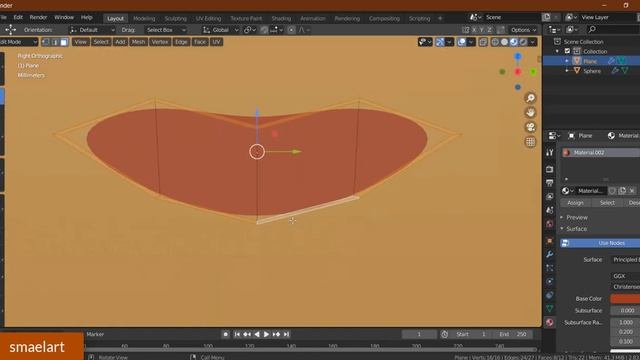This screenshot has width=640, height=360.
Task: Unlink material with the X button
Action: pos(632,191)
